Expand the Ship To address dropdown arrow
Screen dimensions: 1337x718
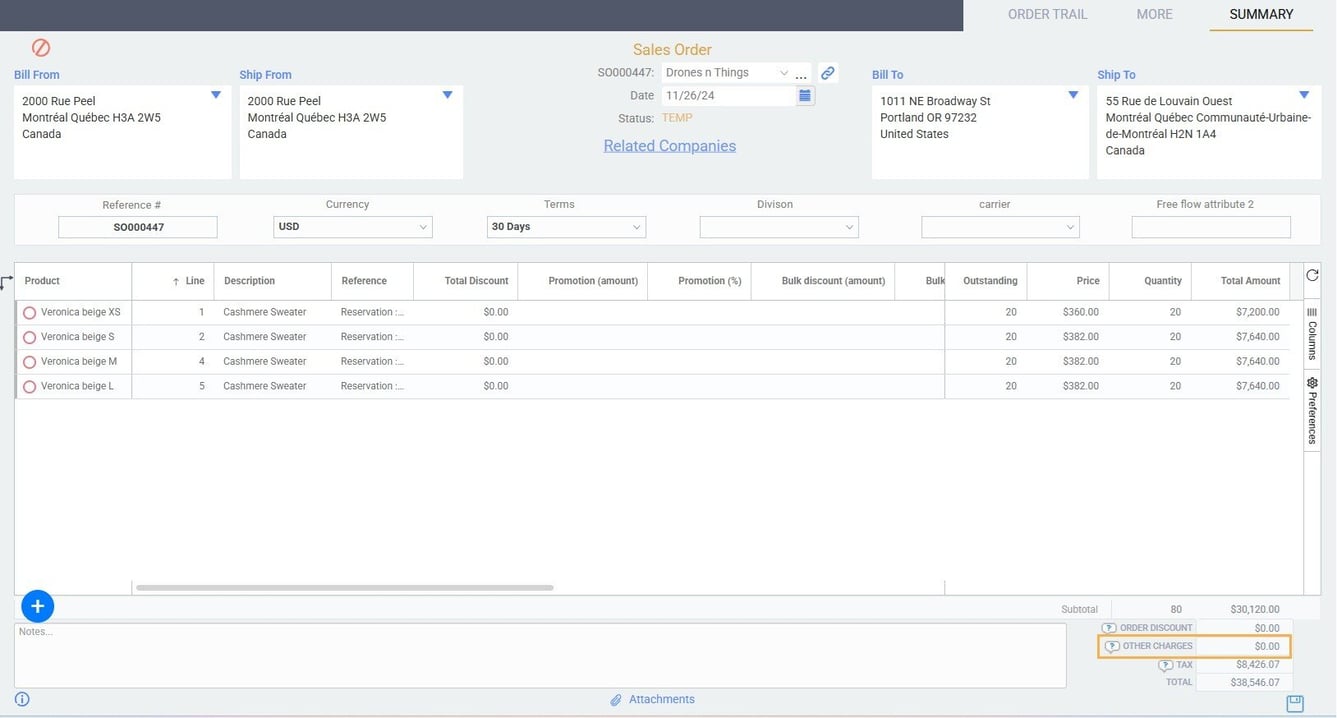[x=1304, y=95]
